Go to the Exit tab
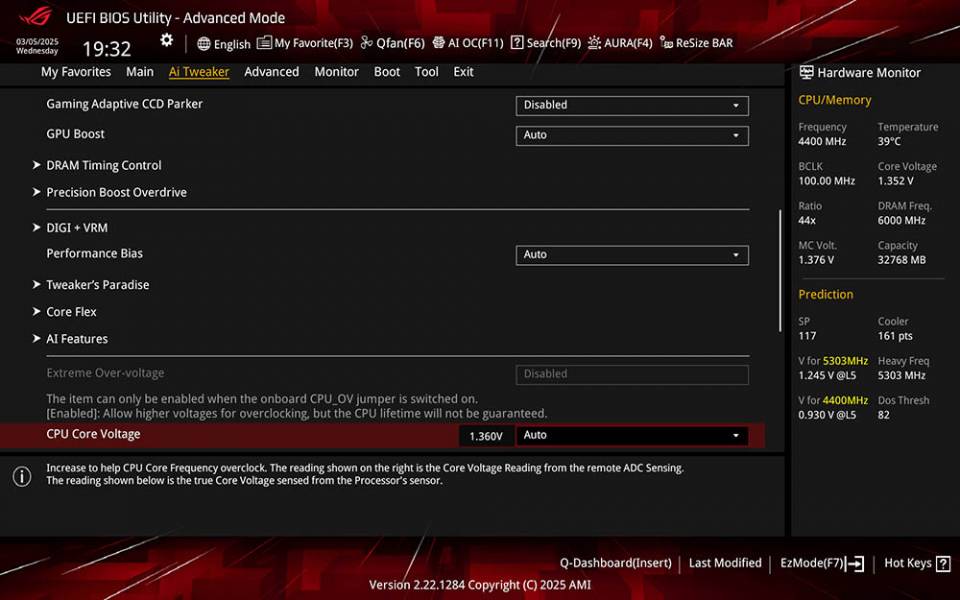 [x=463, y=72]
